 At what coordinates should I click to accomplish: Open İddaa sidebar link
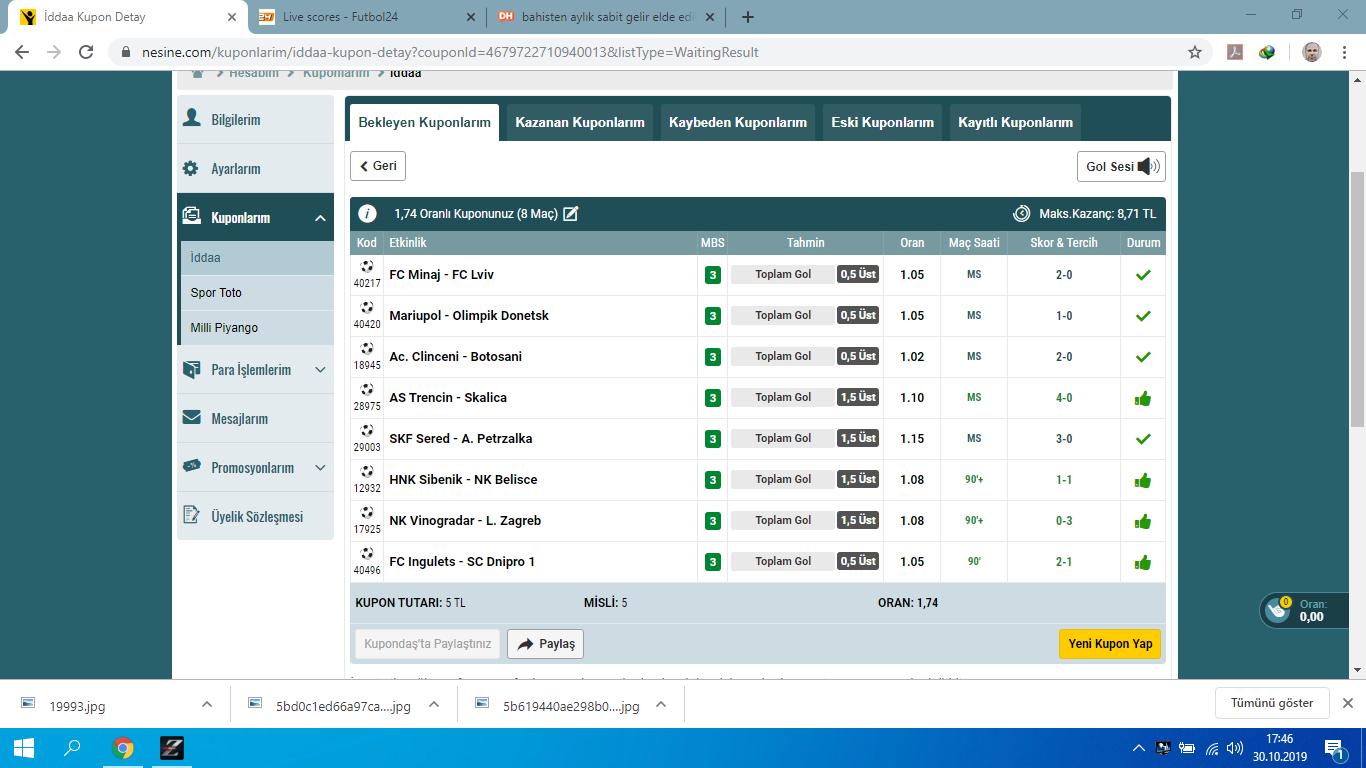pyautogui.click(x=257, y=258)
